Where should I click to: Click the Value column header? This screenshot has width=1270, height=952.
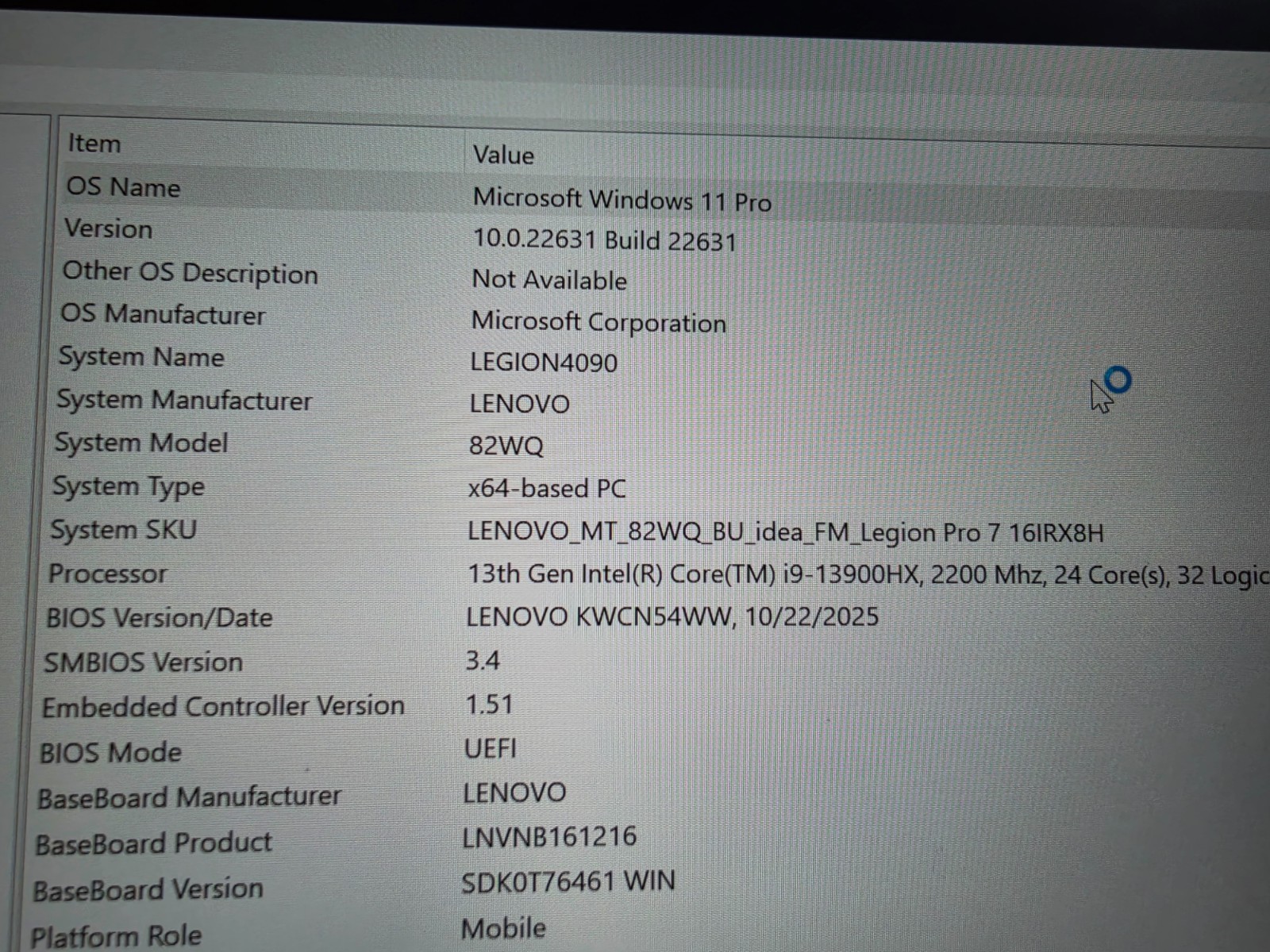503,155
